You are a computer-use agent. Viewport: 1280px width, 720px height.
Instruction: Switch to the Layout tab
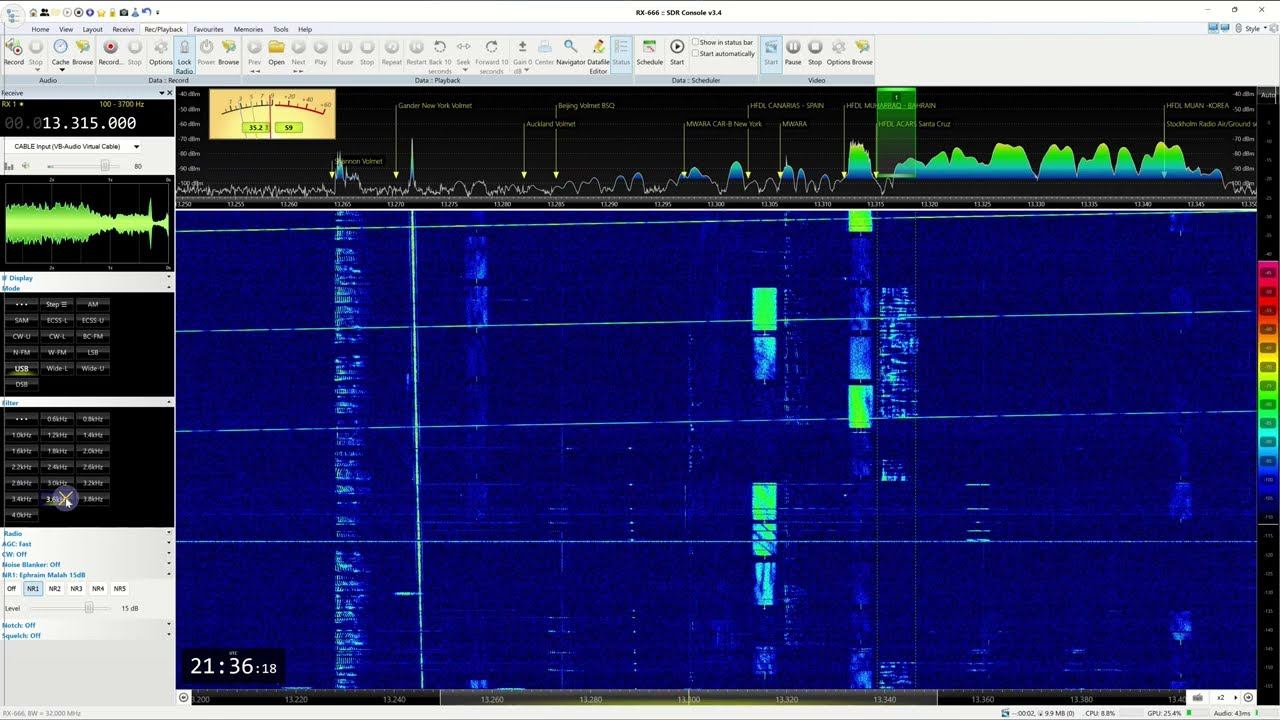click(93, 29)
